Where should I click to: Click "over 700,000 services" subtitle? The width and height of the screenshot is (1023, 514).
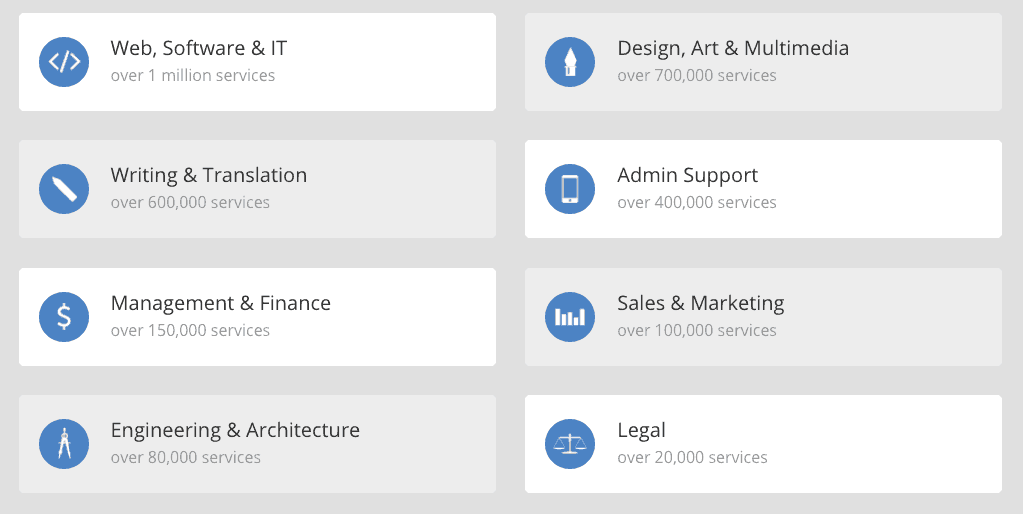pos(697,76)
